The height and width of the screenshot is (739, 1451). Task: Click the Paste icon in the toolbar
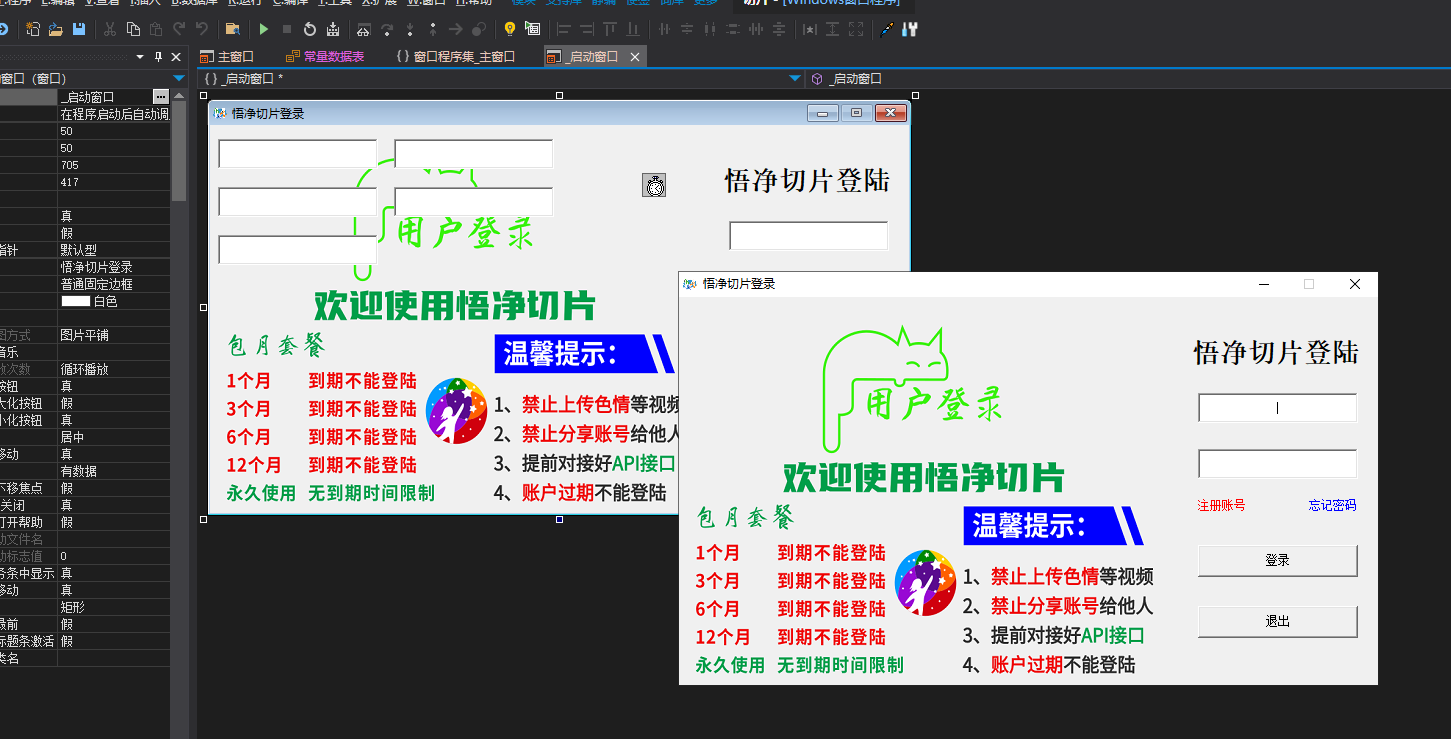click(156, 29)
